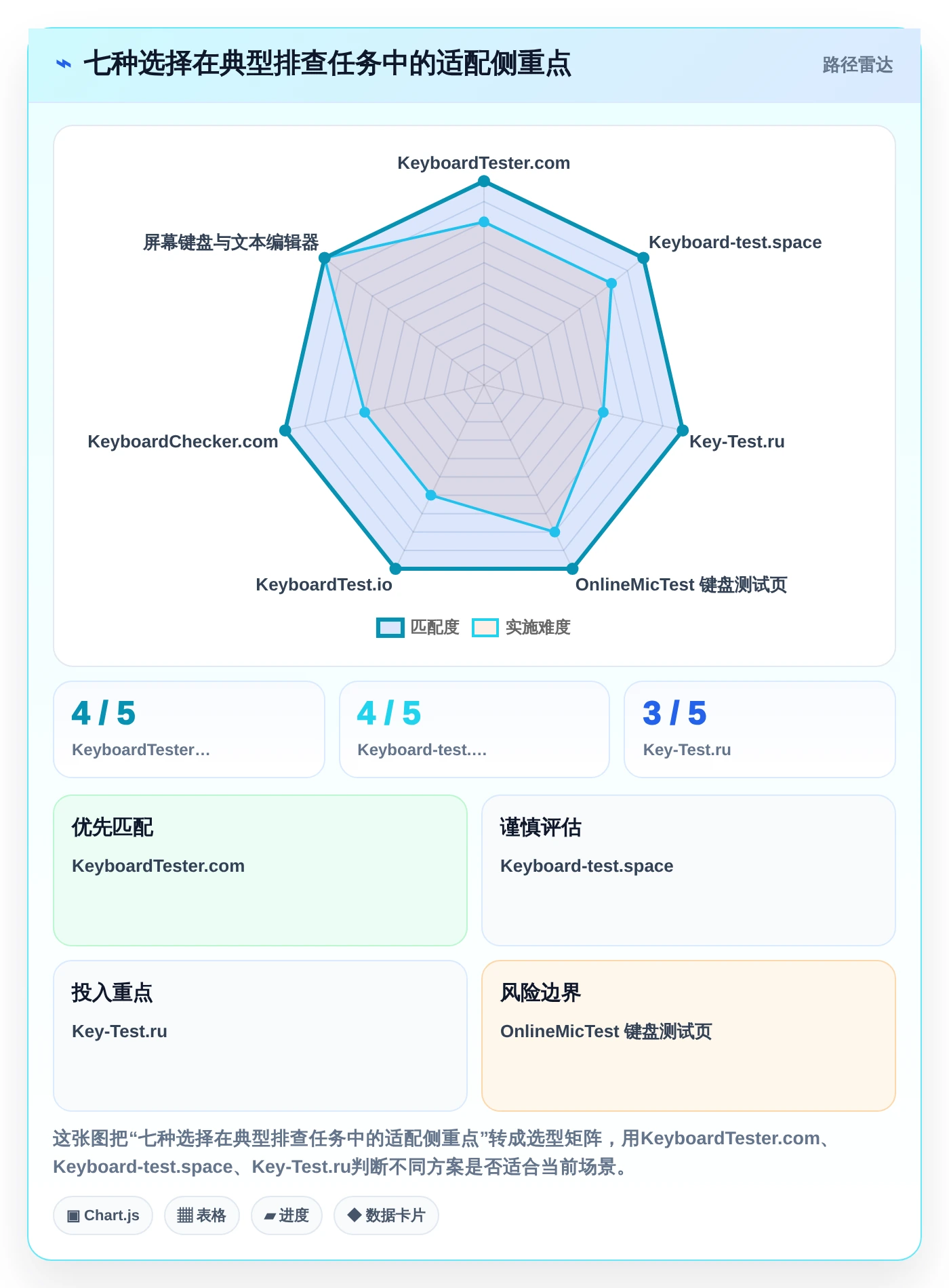This screenshot has height=1288, width=949.
Task: Click the 路径雷达 label in header
Action: 857,65
